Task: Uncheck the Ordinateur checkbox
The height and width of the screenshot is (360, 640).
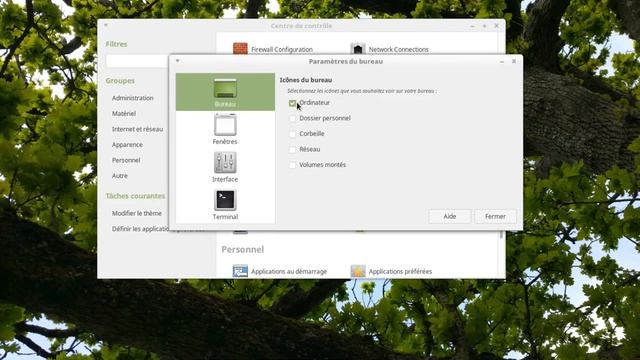Action: 292,103
